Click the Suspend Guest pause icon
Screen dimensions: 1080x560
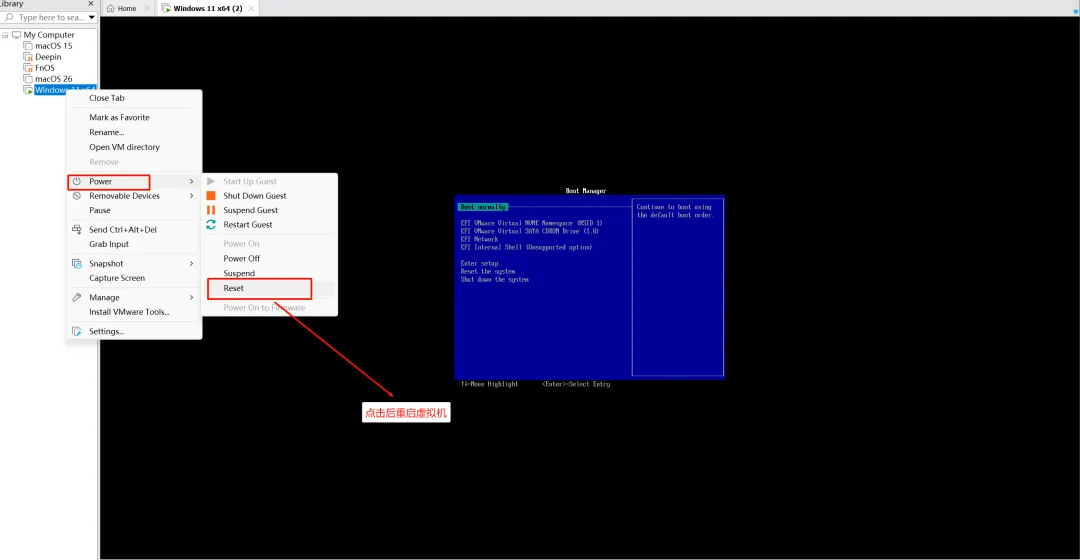coord(211,210)
